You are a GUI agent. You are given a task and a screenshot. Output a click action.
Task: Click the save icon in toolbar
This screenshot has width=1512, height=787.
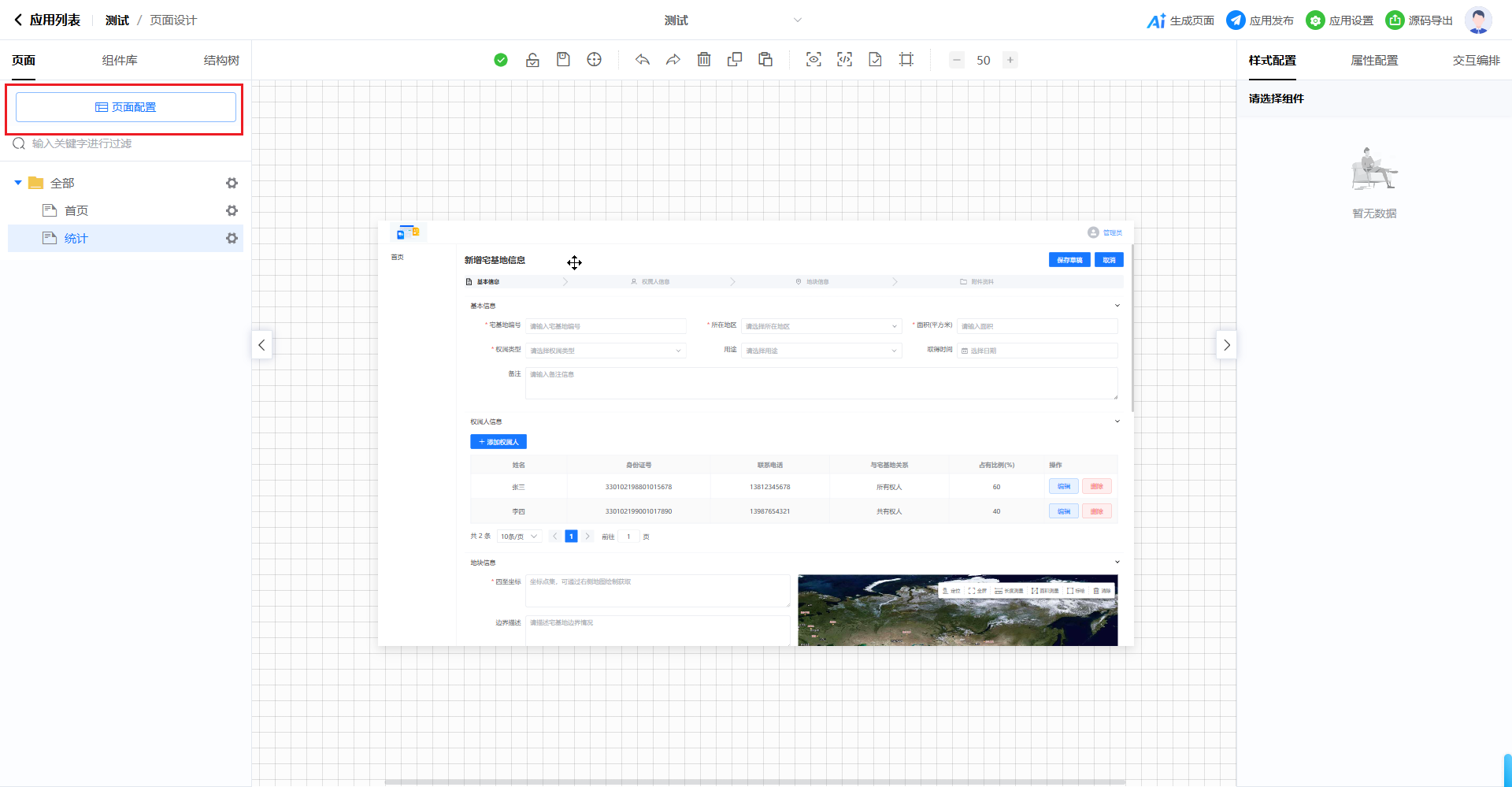563,60
